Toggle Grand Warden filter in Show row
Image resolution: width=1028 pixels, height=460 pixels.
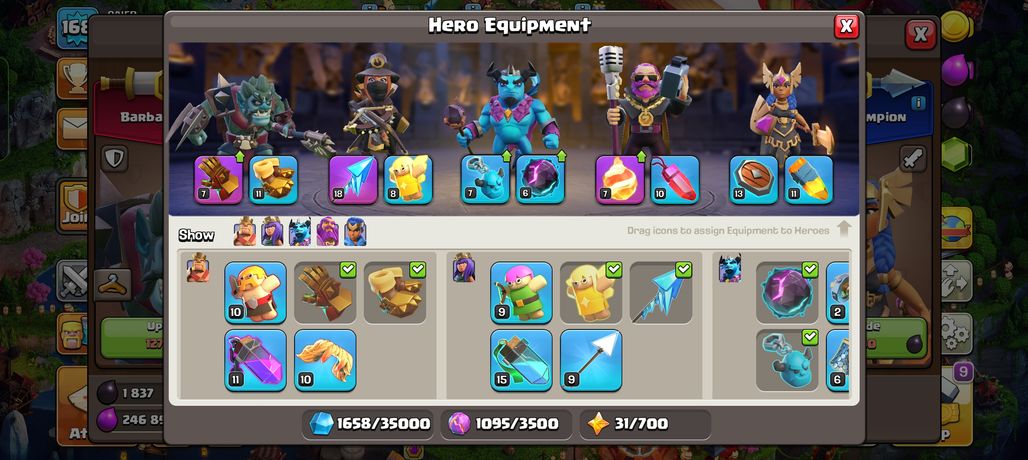[x=327, y=232]
